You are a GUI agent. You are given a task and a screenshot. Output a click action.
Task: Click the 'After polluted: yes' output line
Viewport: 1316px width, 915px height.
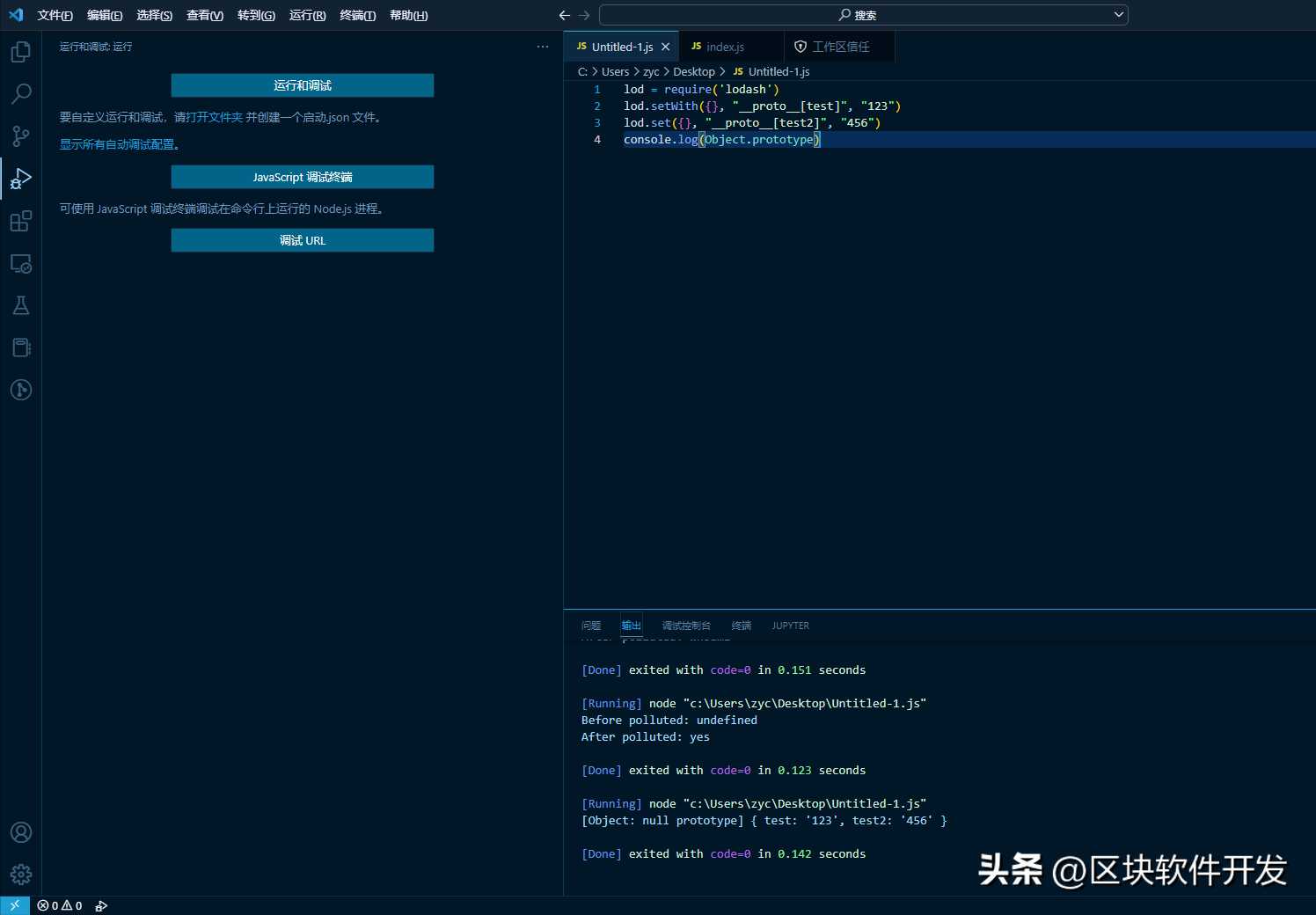pos(645,737)
